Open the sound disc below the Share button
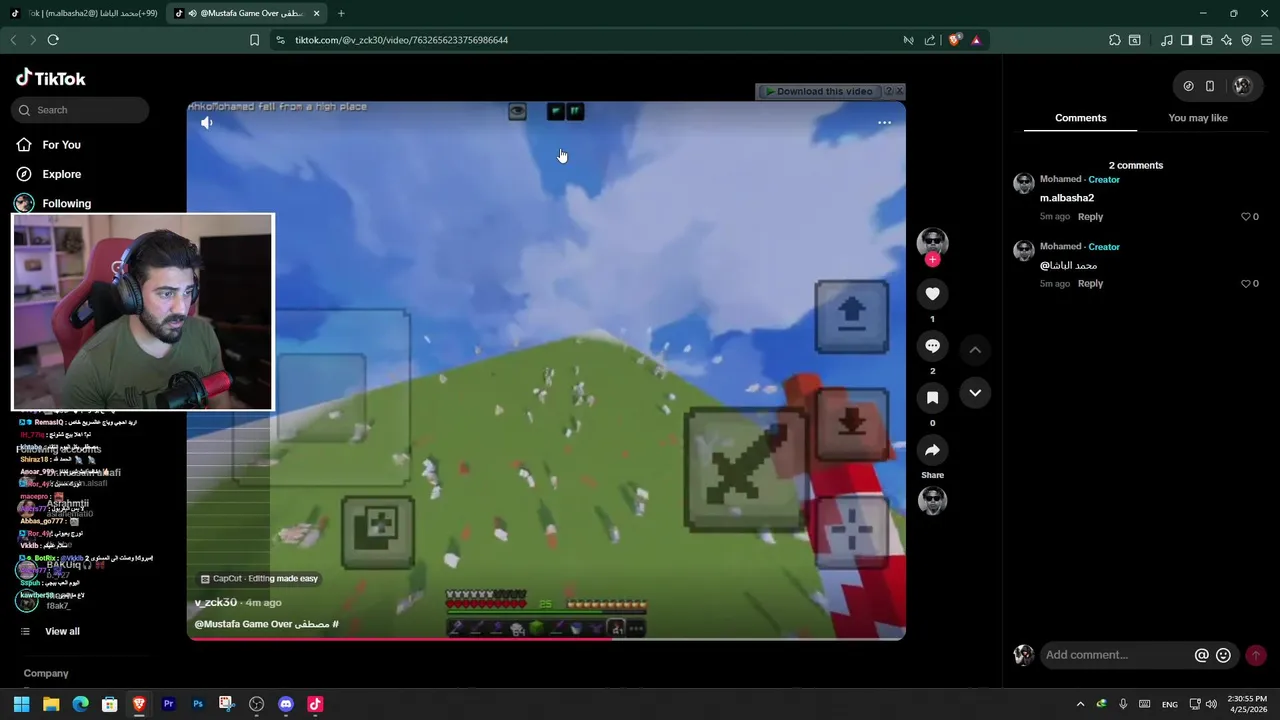The image size is (1280, 720). point(932,500)
